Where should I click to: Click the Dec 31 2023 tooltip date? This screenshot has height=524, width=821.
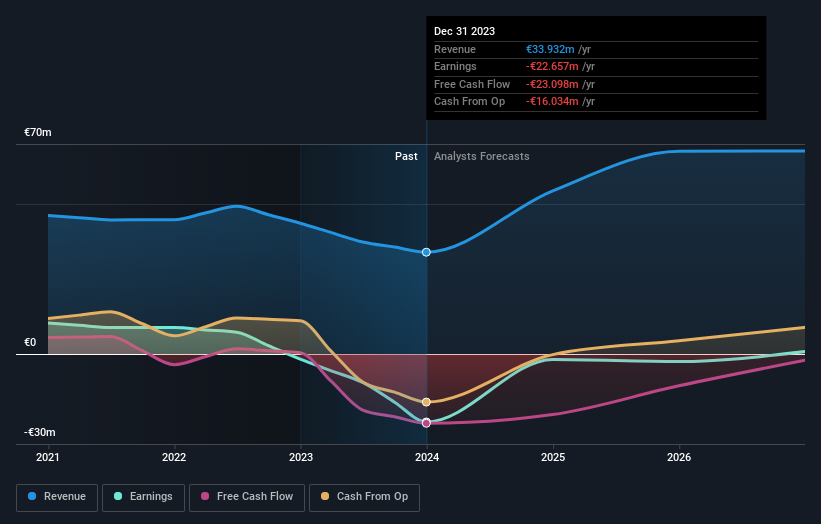point(464,31)
